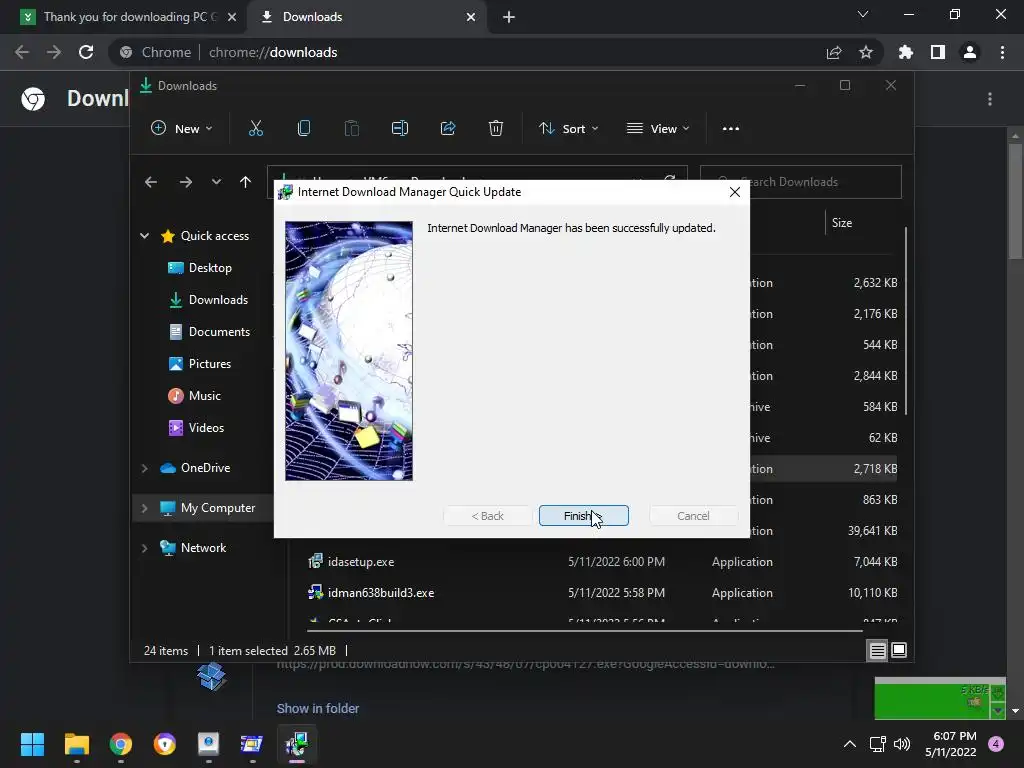
Task: Click the Copy icon in File Explorer toolbar
Action: (304, 129)
